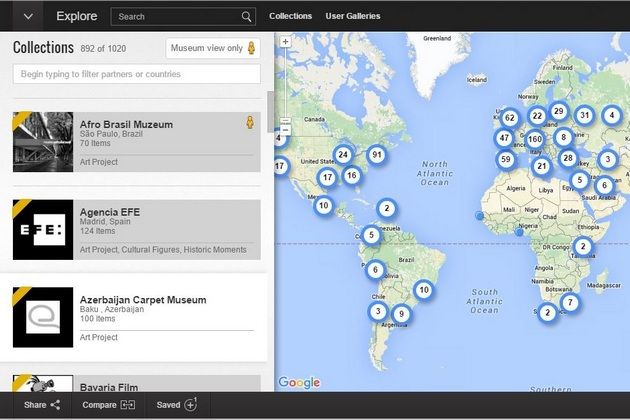
Task: Click the cluster marker 10 near Mexico
Action: click(x=323, y=206)
